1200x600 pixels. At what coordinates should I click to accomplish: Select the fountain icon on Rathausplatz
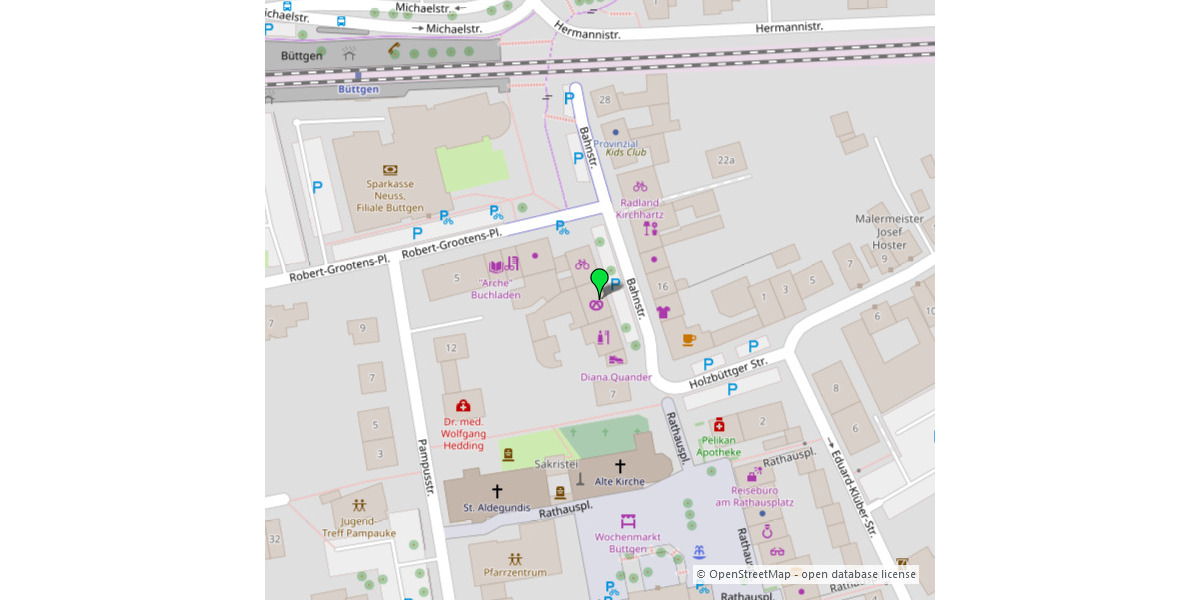point(700,552)
